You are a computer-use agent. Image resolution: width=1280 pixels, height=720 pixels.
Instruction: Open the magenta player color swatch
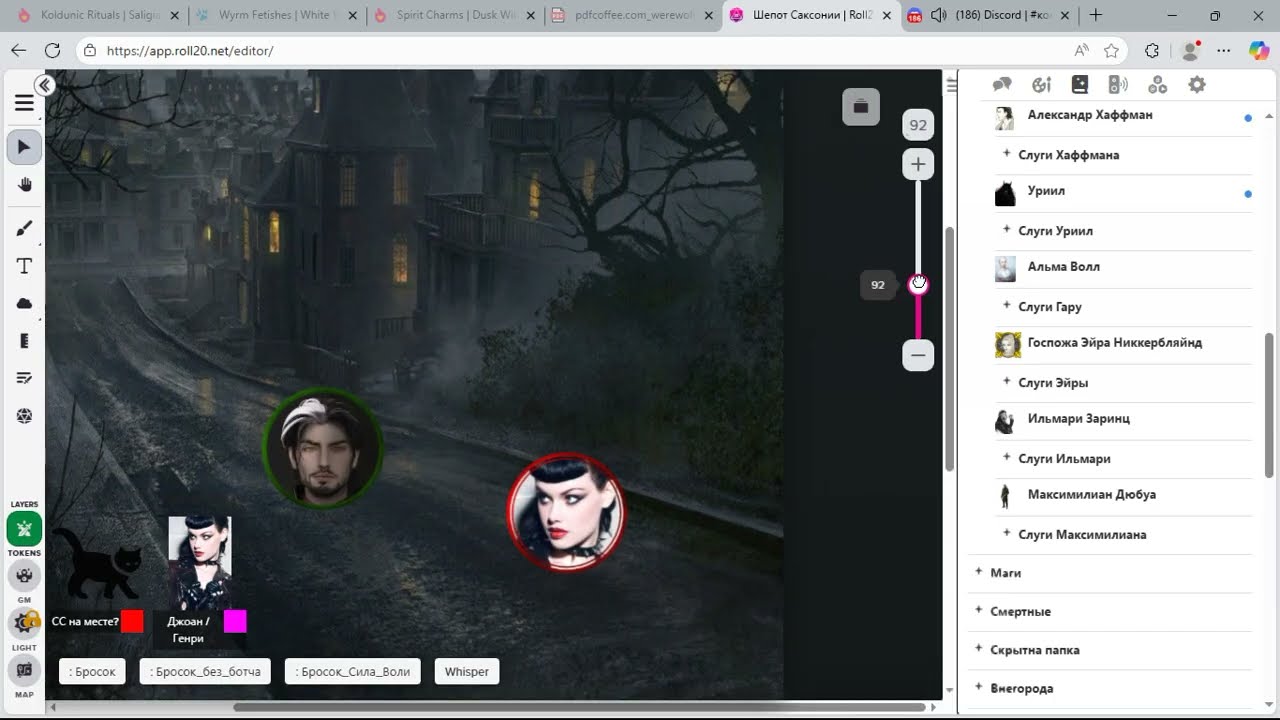(235, 622)
